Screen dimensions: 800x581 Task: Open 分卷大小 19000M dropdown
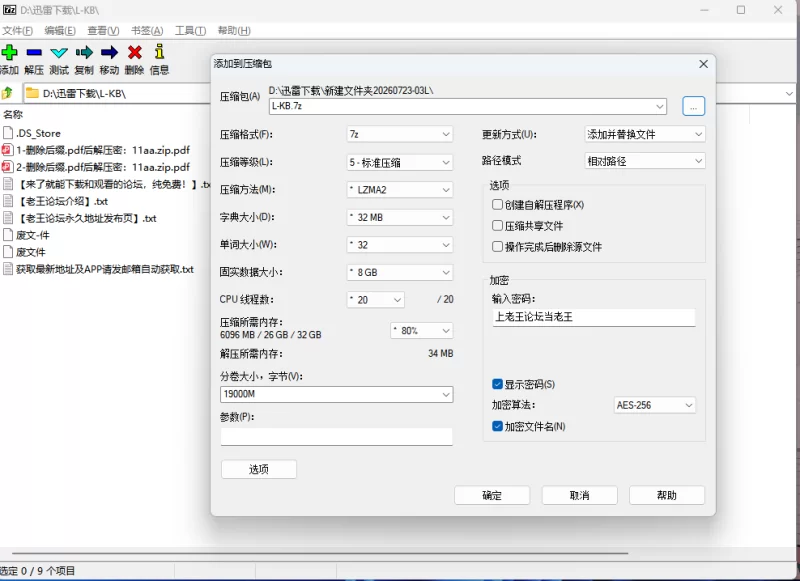click(446, 394)
